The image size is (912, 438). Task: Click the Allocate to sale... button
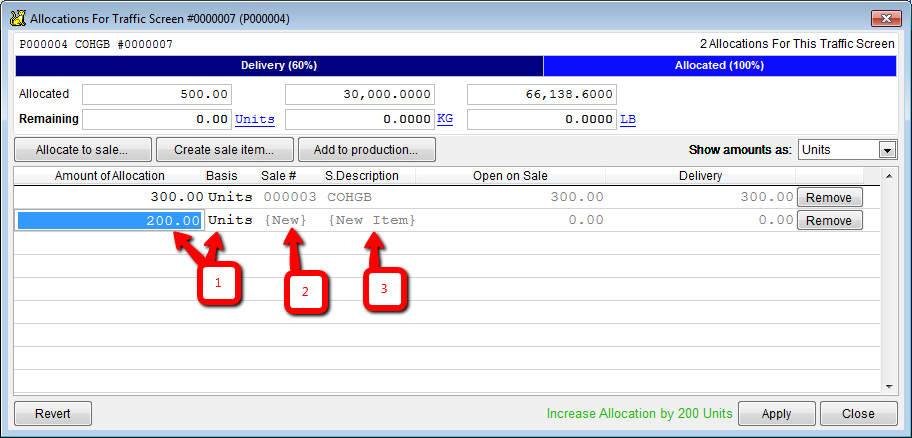tap(83, 149)
